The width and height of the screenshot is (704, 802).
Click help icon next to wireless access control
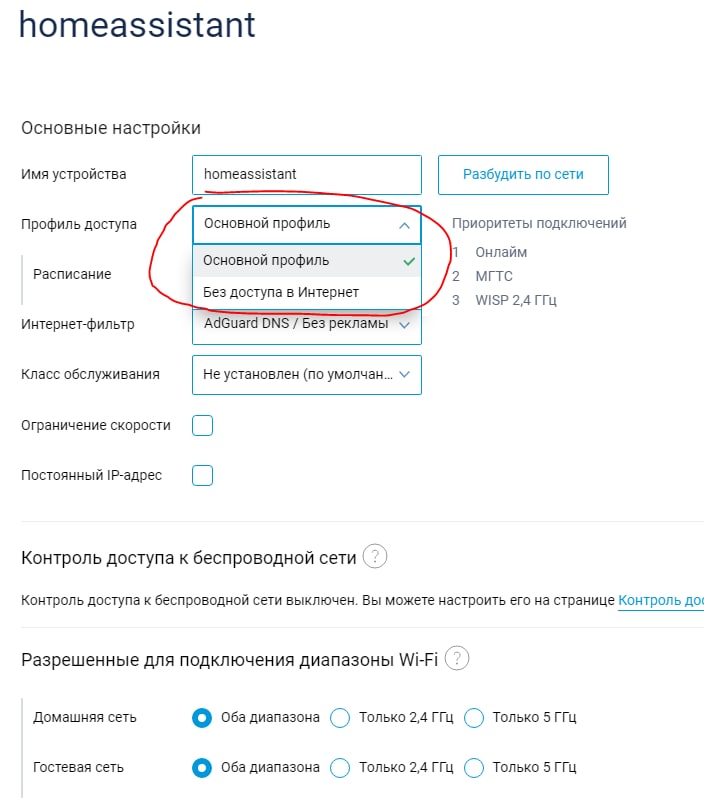point(375,557)
